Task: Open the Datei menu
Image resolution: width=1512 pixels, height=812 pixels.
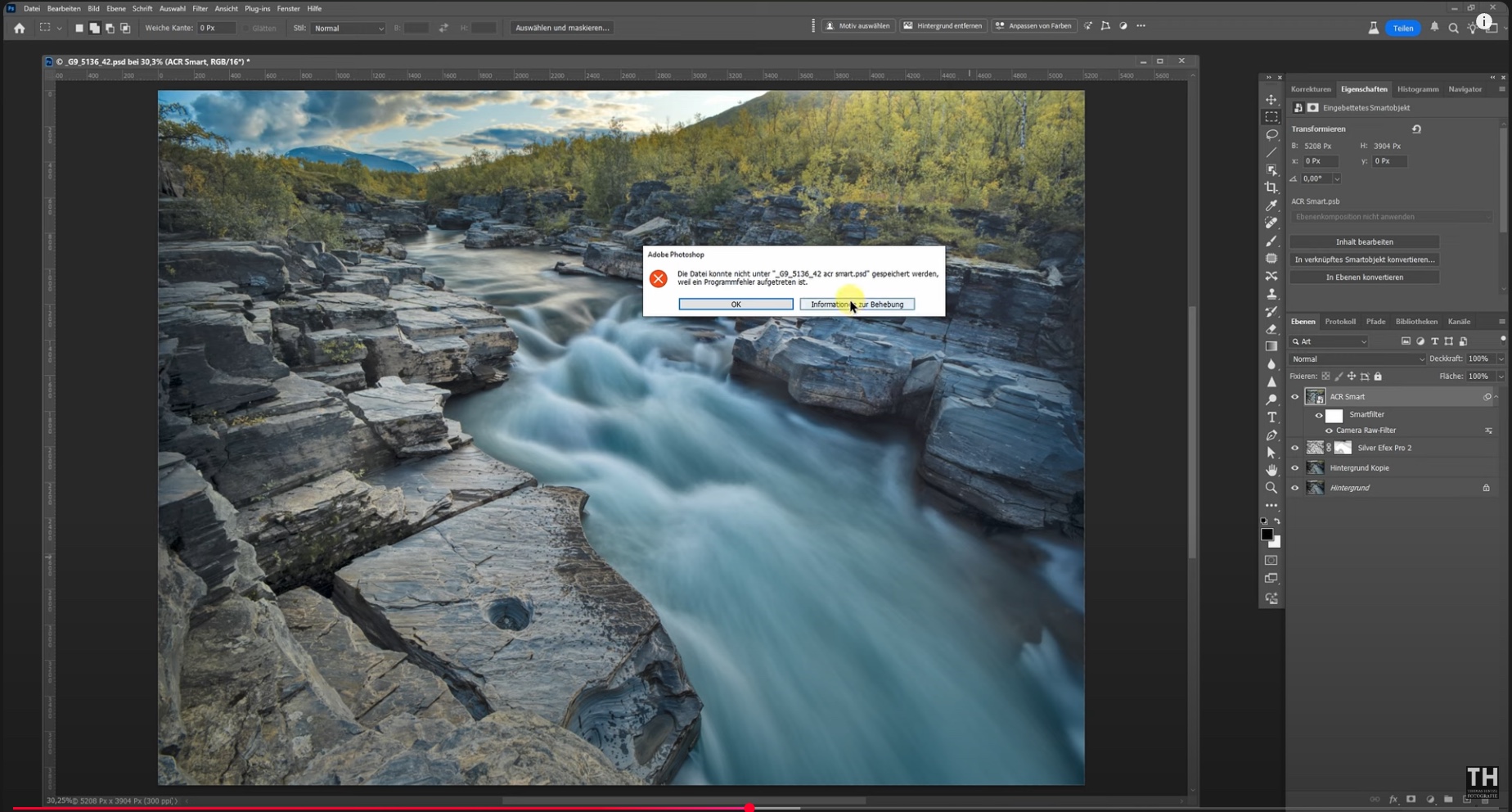Action: (32, 8)
